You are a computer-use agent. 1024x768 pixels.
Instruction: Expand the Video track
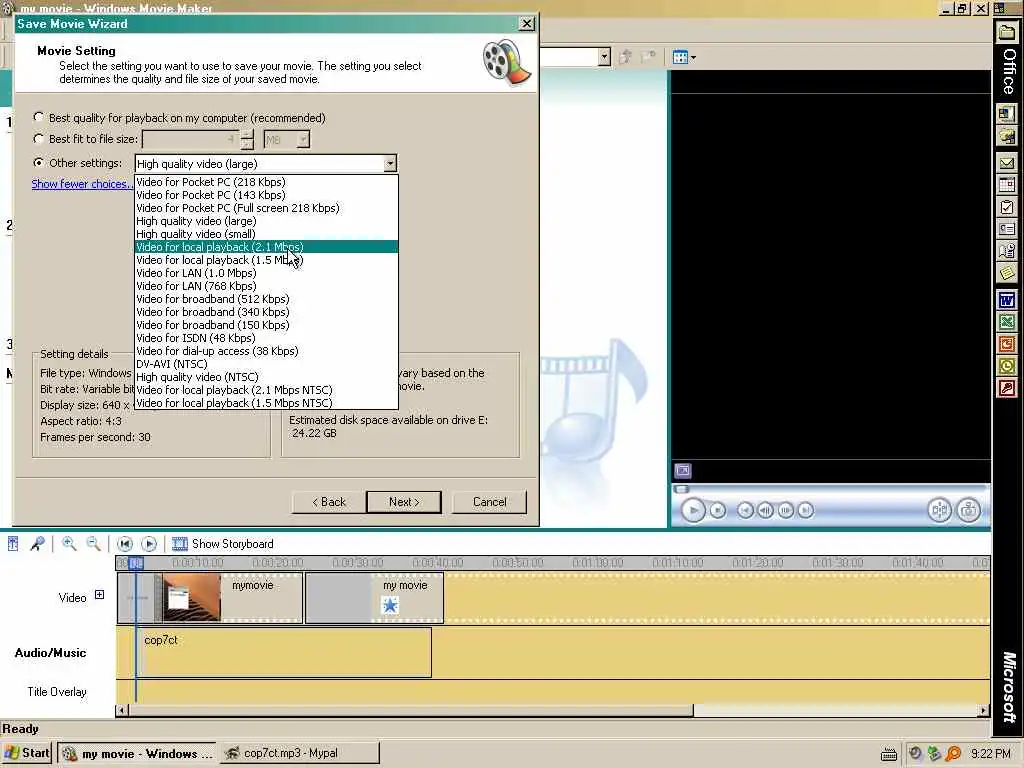point(99,595)
